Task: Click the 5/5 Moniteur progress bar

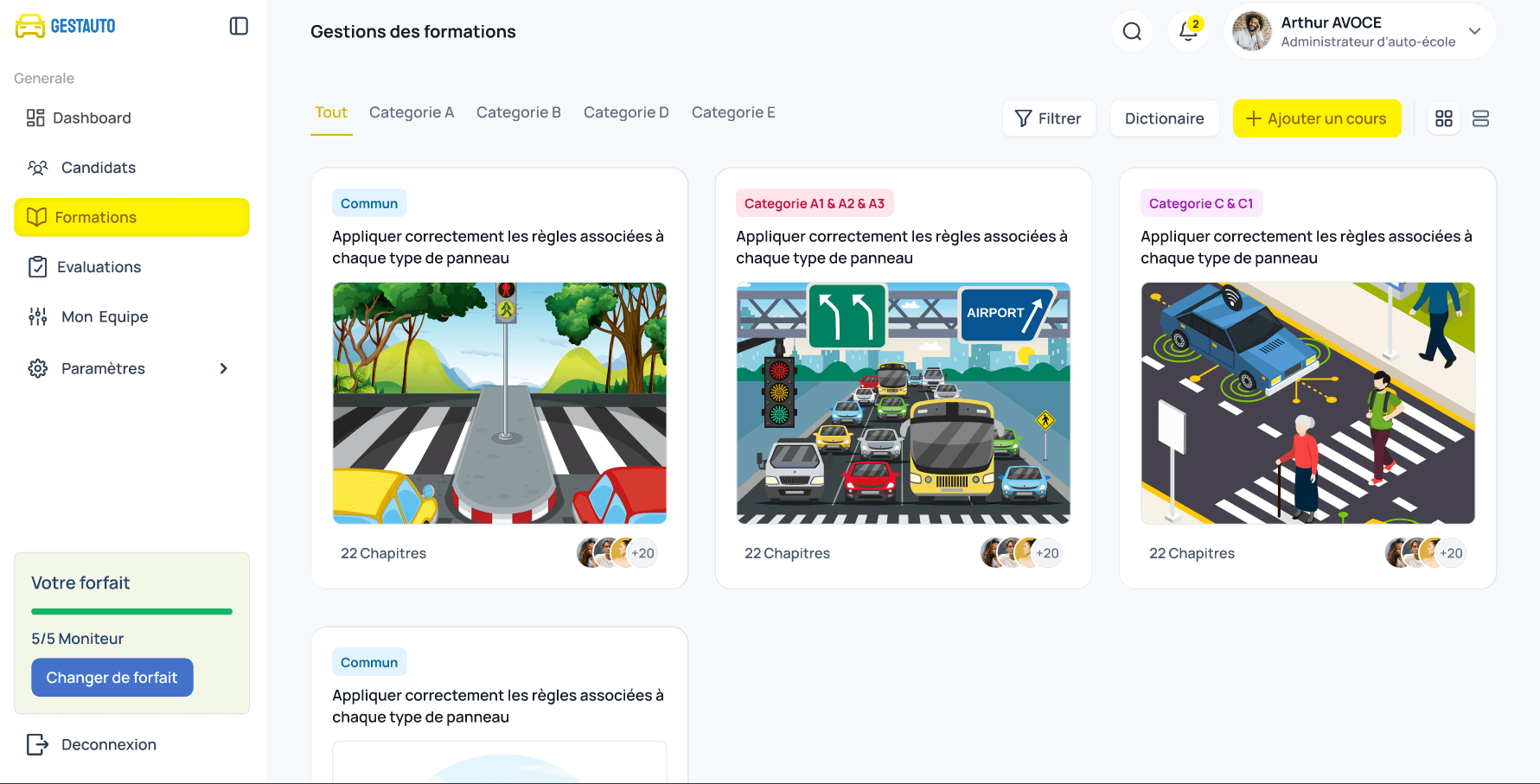Action: 131,611
